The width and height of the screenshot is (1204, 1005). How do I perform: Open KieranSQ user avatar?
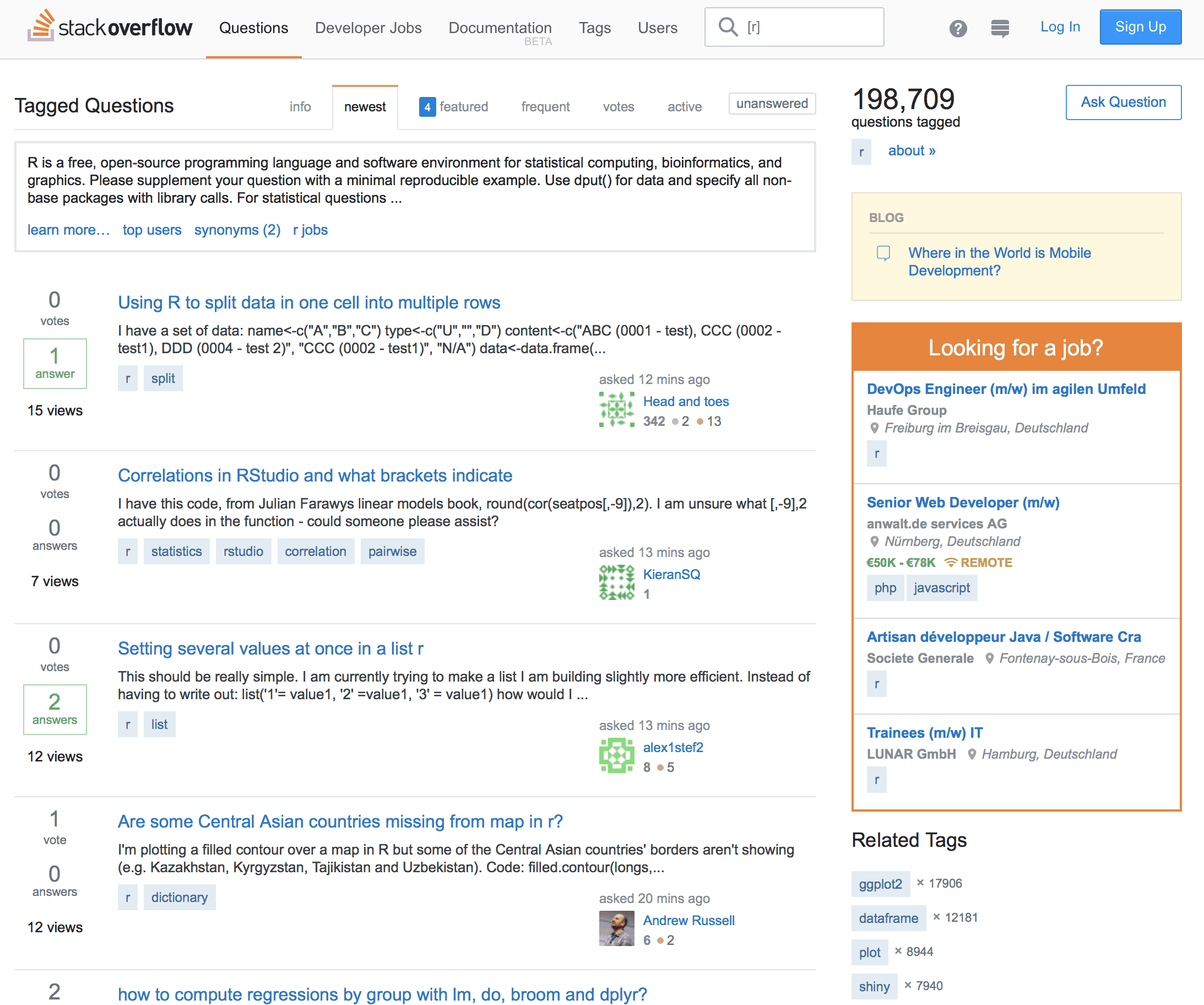point(616,582)
